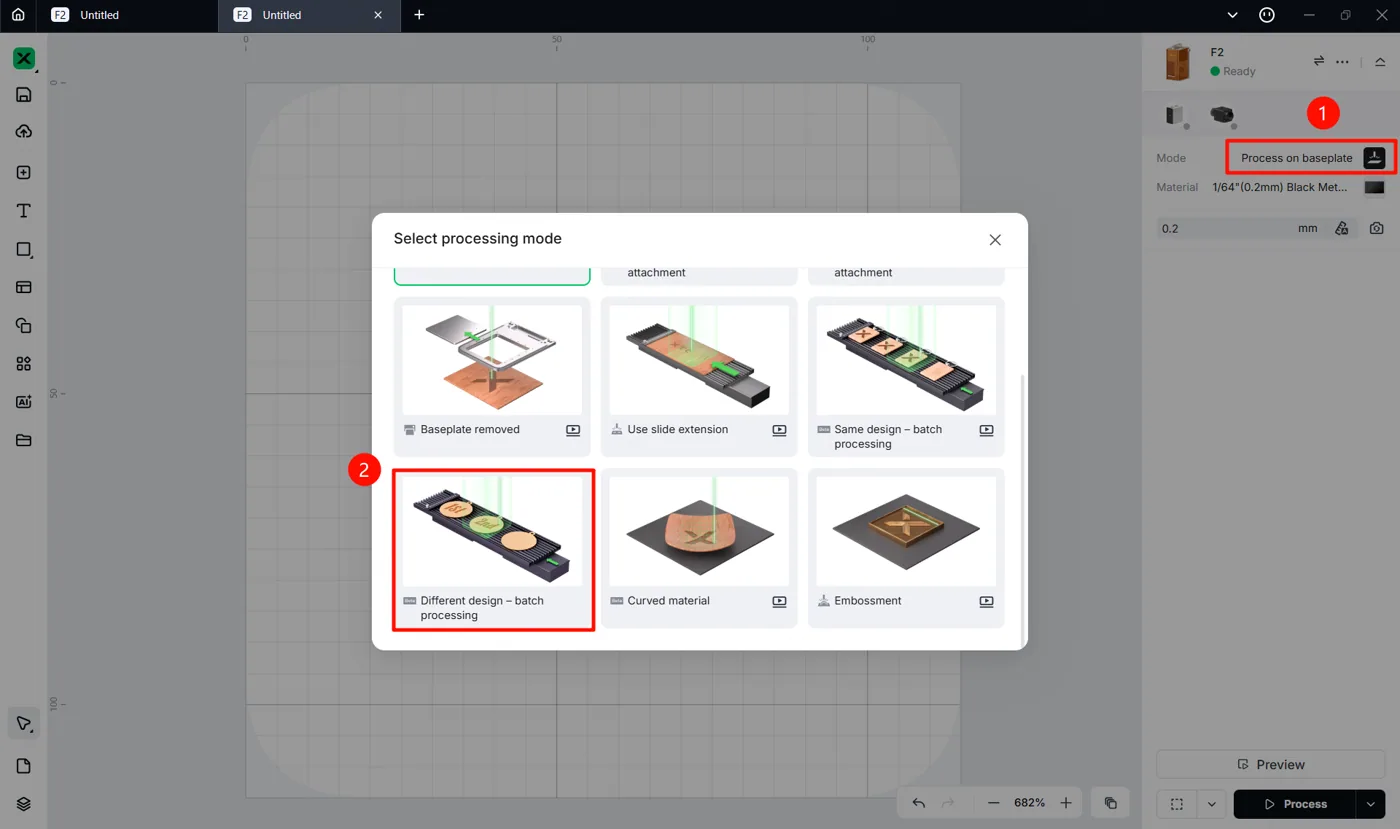This screenshot has height=829, width=1400.
Task: Choose Use slide extension mode
Action: (x=699, y=376)
